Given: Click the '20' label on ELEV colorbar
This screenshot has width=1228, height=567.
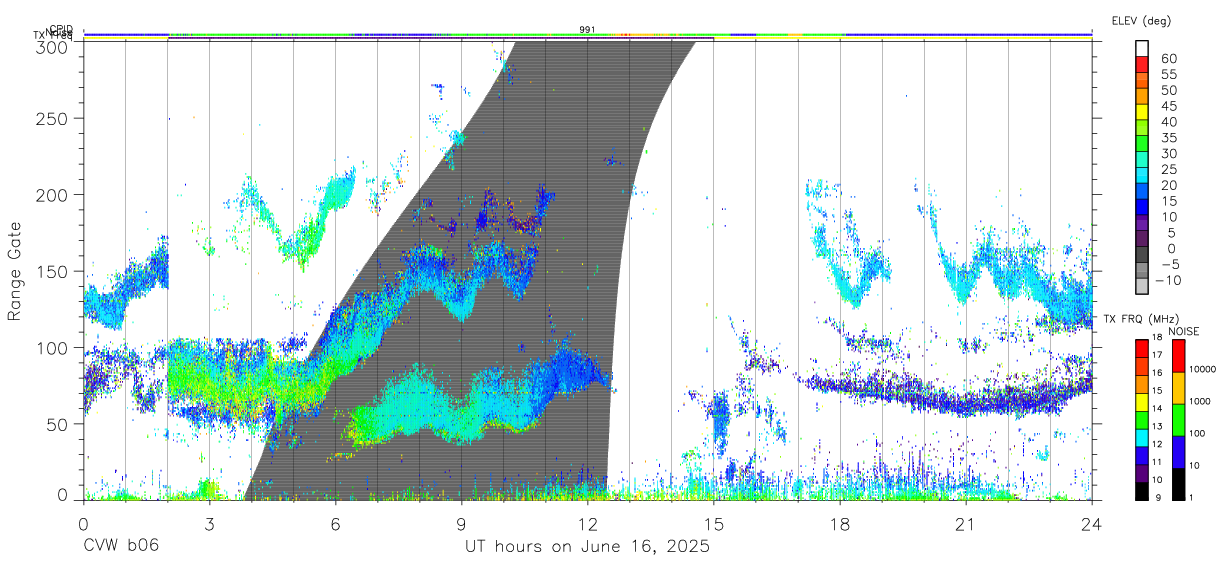Looking at the screenshot, I should pyautogui.click(x=1168, y=185).
